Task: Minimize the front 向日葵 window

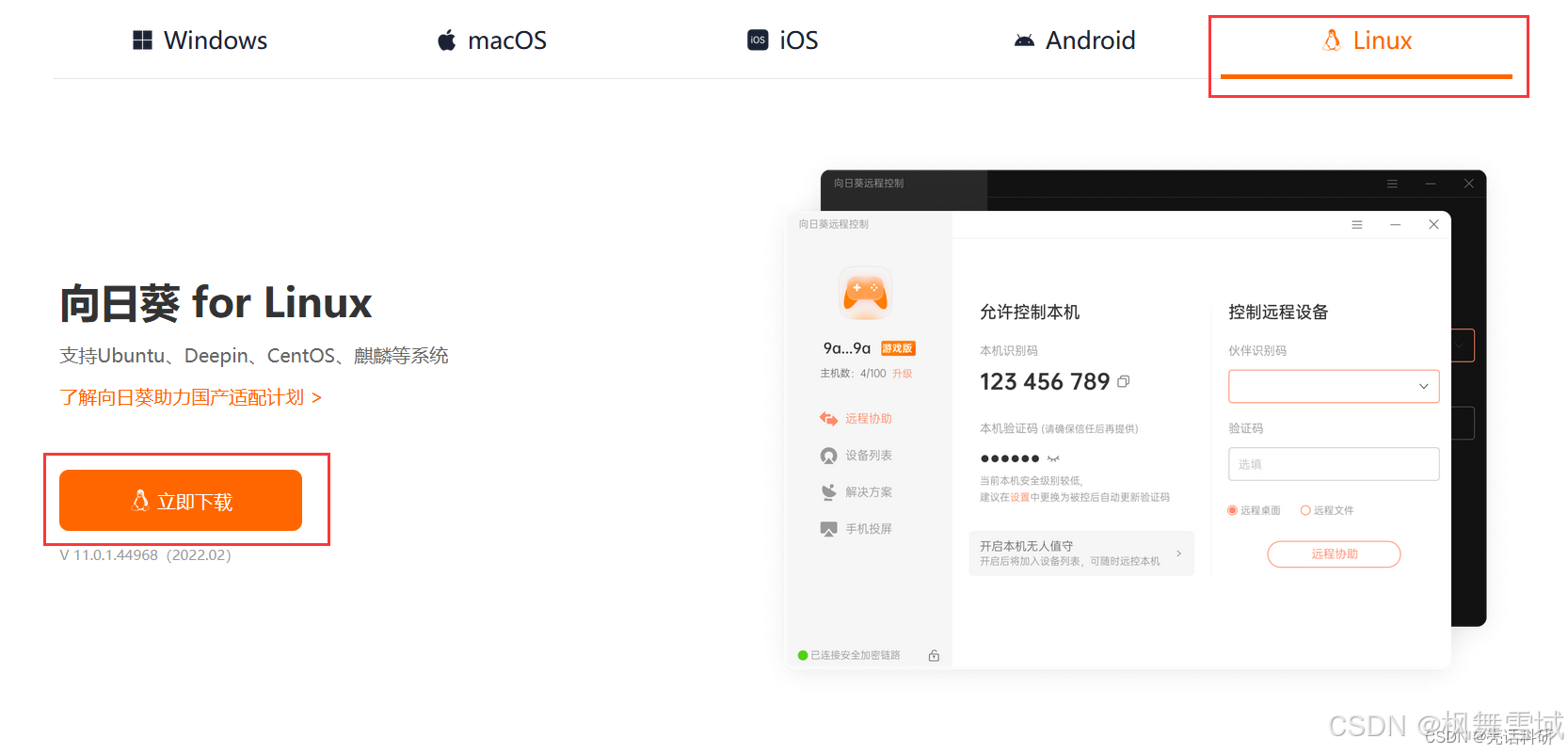Action: pyautogui.click(x=1396, y=224)
